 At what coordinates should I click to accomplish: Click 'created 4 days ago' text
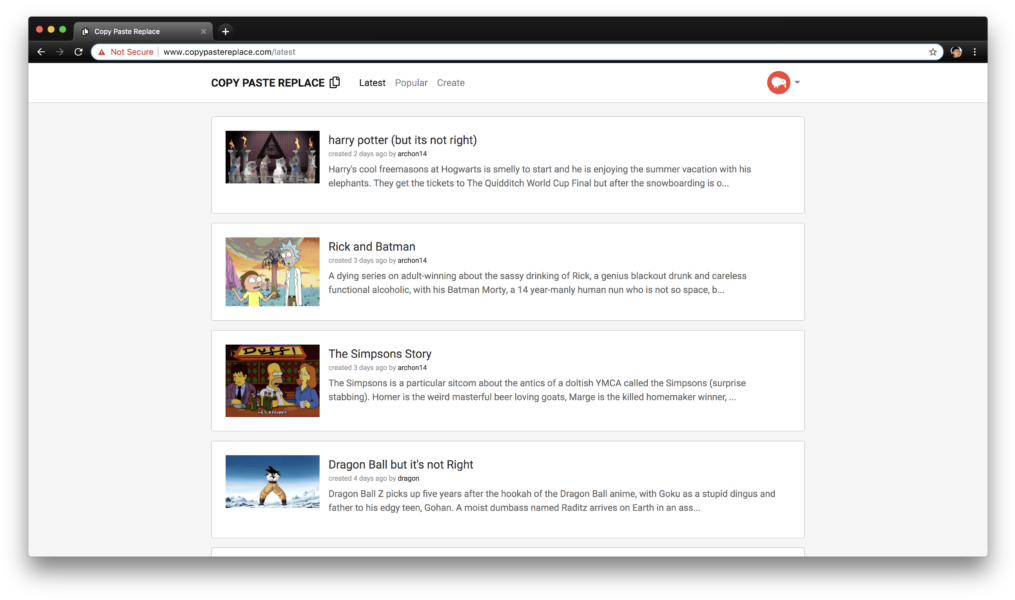(x=357, y=479)
